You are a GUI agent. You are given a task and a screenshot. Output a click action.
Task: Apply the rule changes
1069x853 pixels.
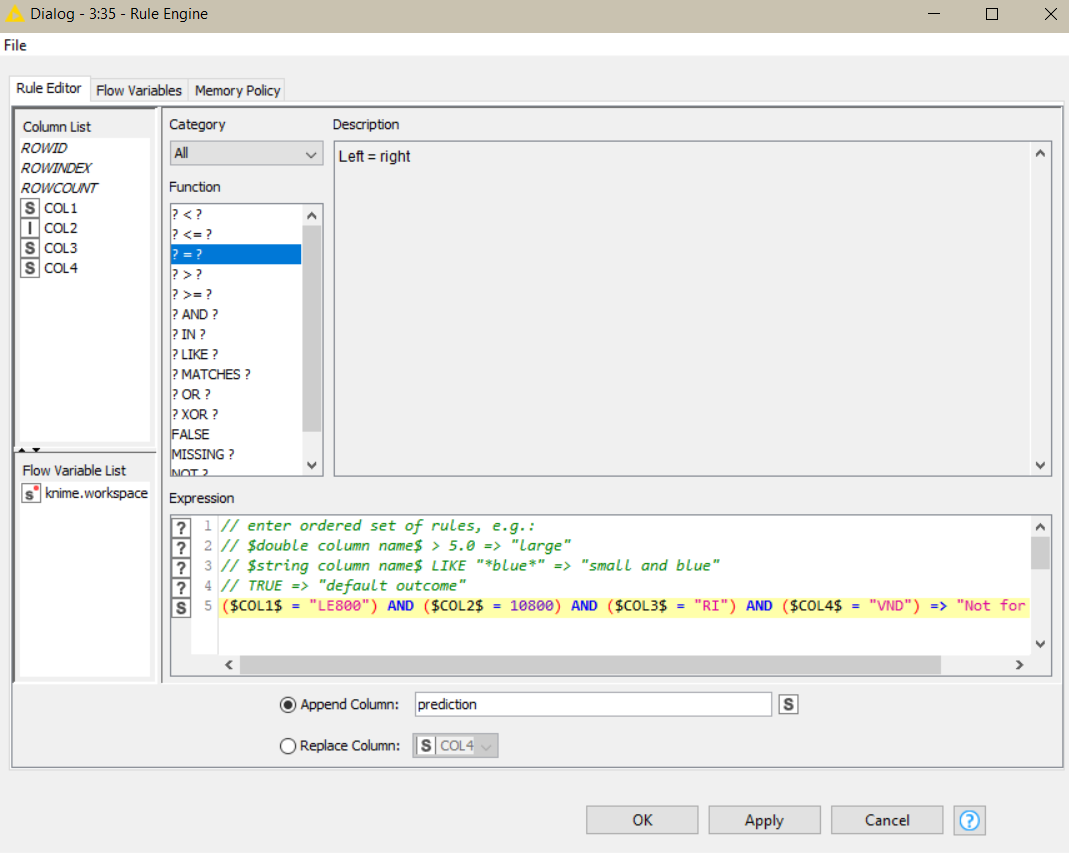tap(764, 820)
